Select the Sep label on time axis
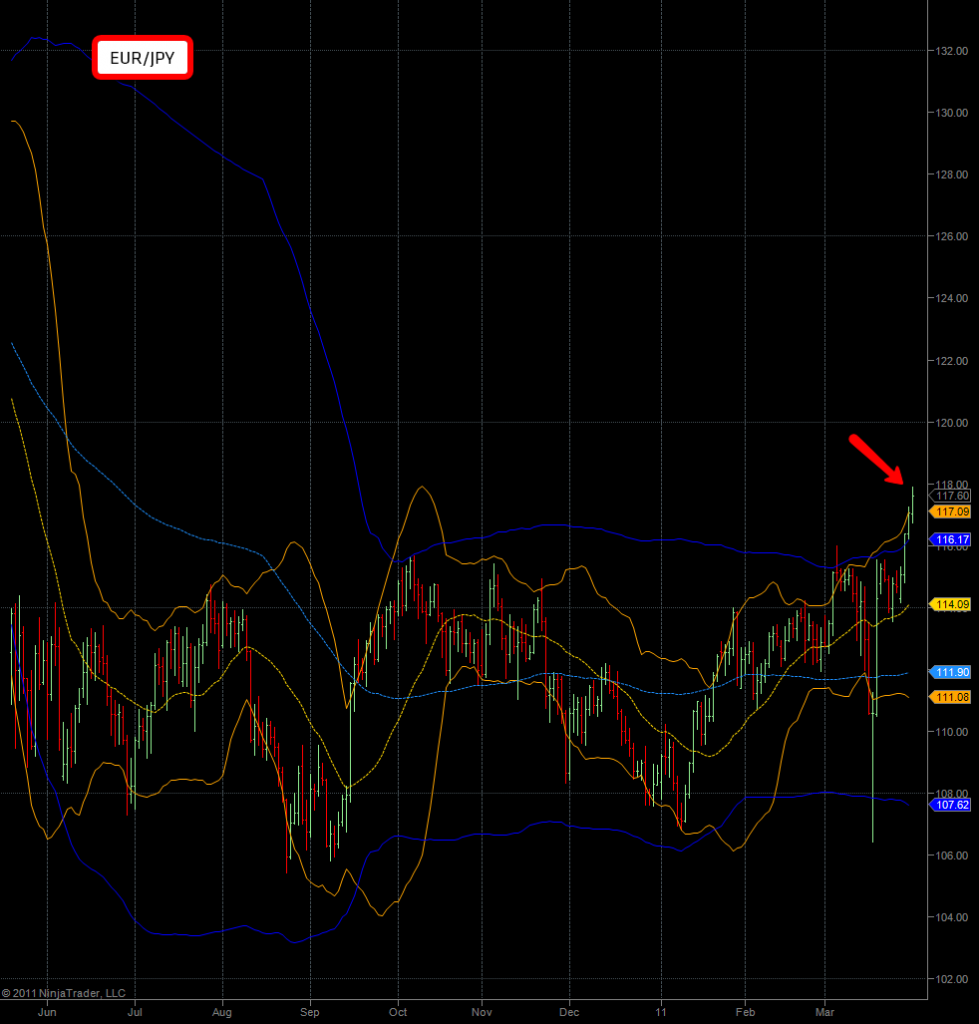Screen dimensions: 979x1024 (309, 1011)
